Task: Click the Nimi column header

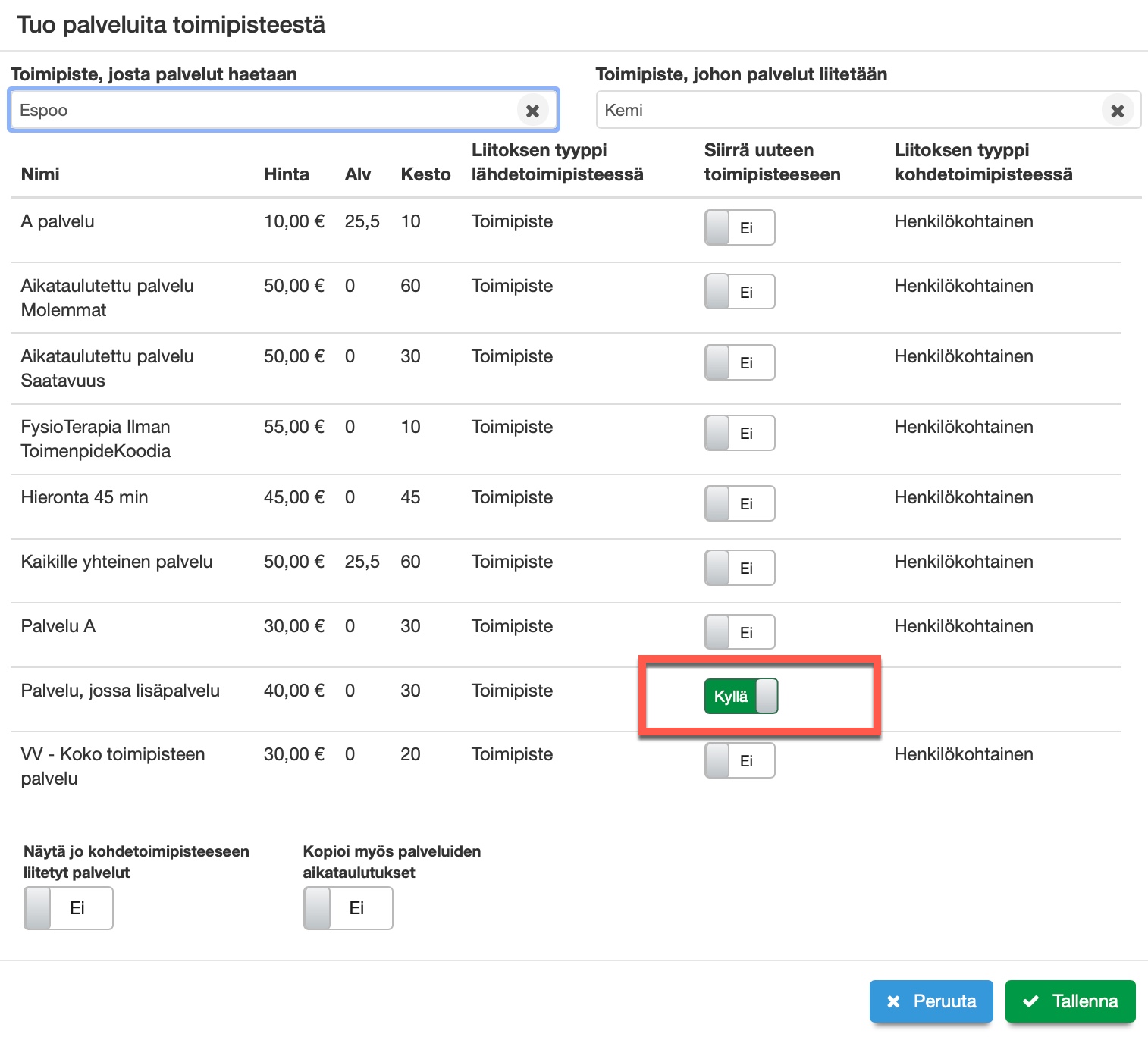Action: tap(40, 174)
